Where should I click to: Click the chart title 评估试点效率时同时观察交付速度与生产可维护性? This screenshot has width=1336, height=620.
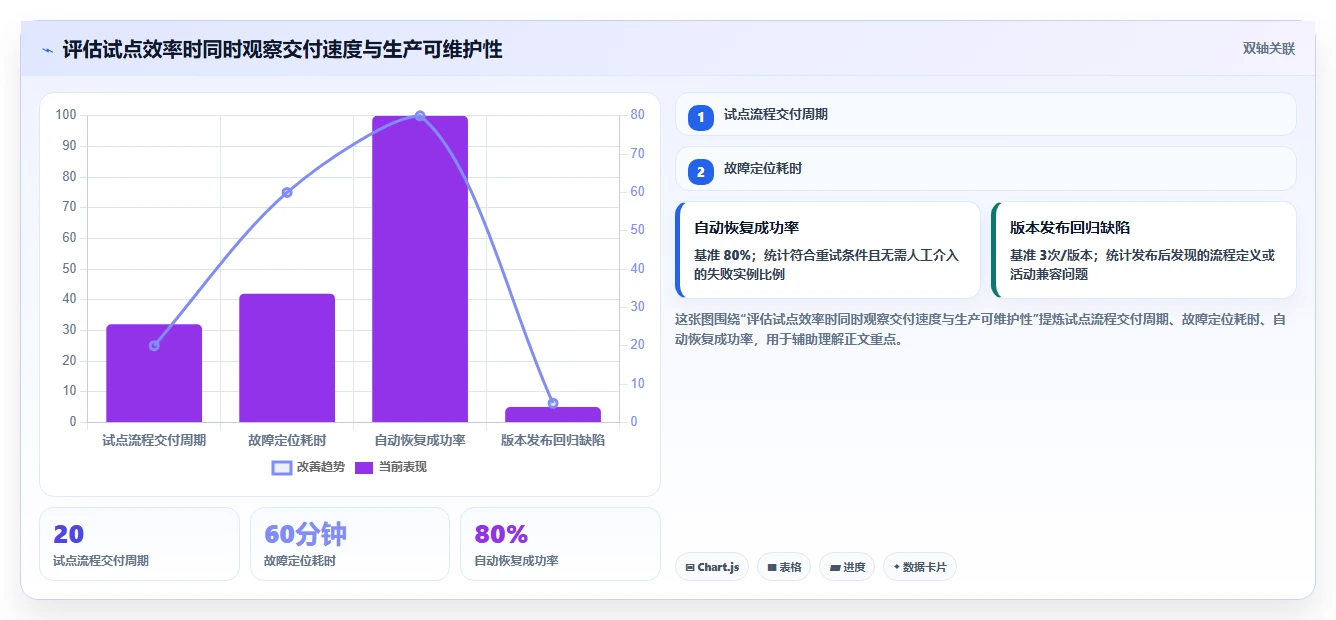(282, 49)
